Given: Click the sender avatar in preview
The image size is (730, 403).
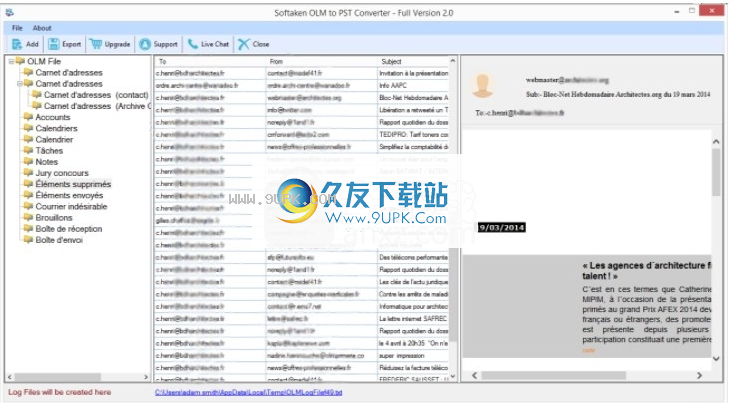Looking at the screenshot, I should pyautogui.click(x=483, y=86).
